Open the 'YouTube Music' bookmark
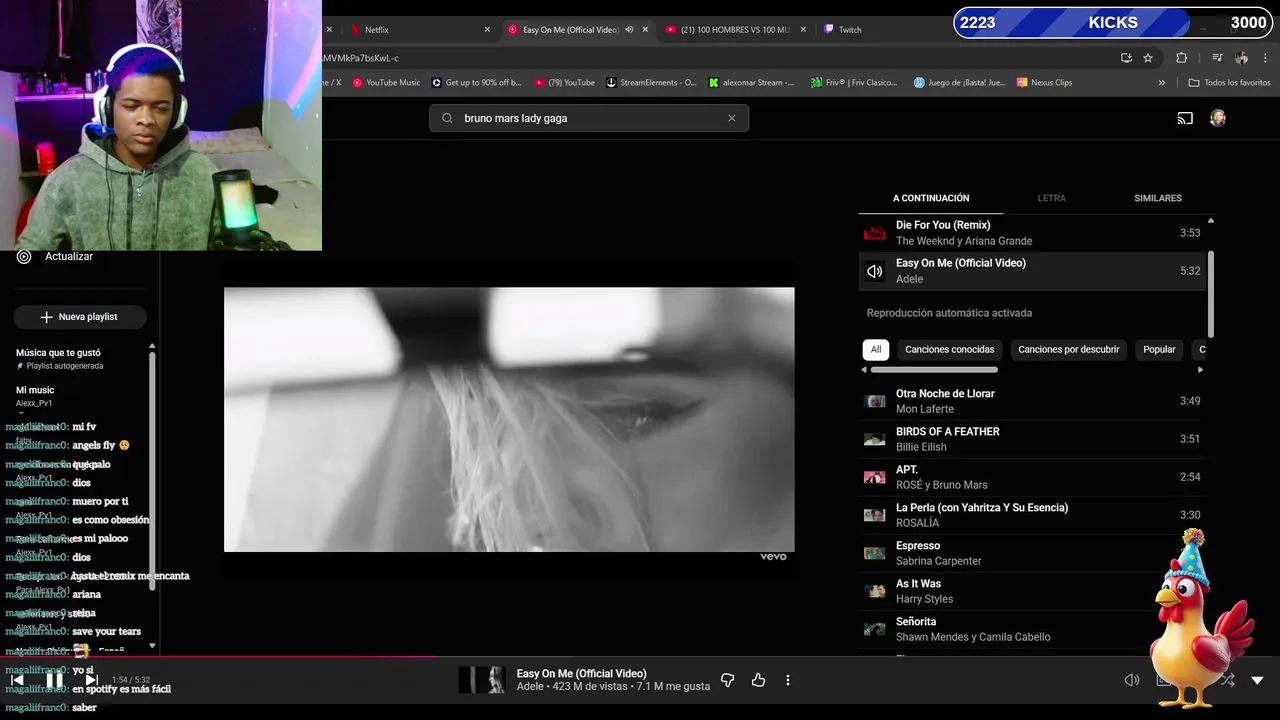Screen dimensions: 1280x720 pyautogui.click(x=385, y=82)
